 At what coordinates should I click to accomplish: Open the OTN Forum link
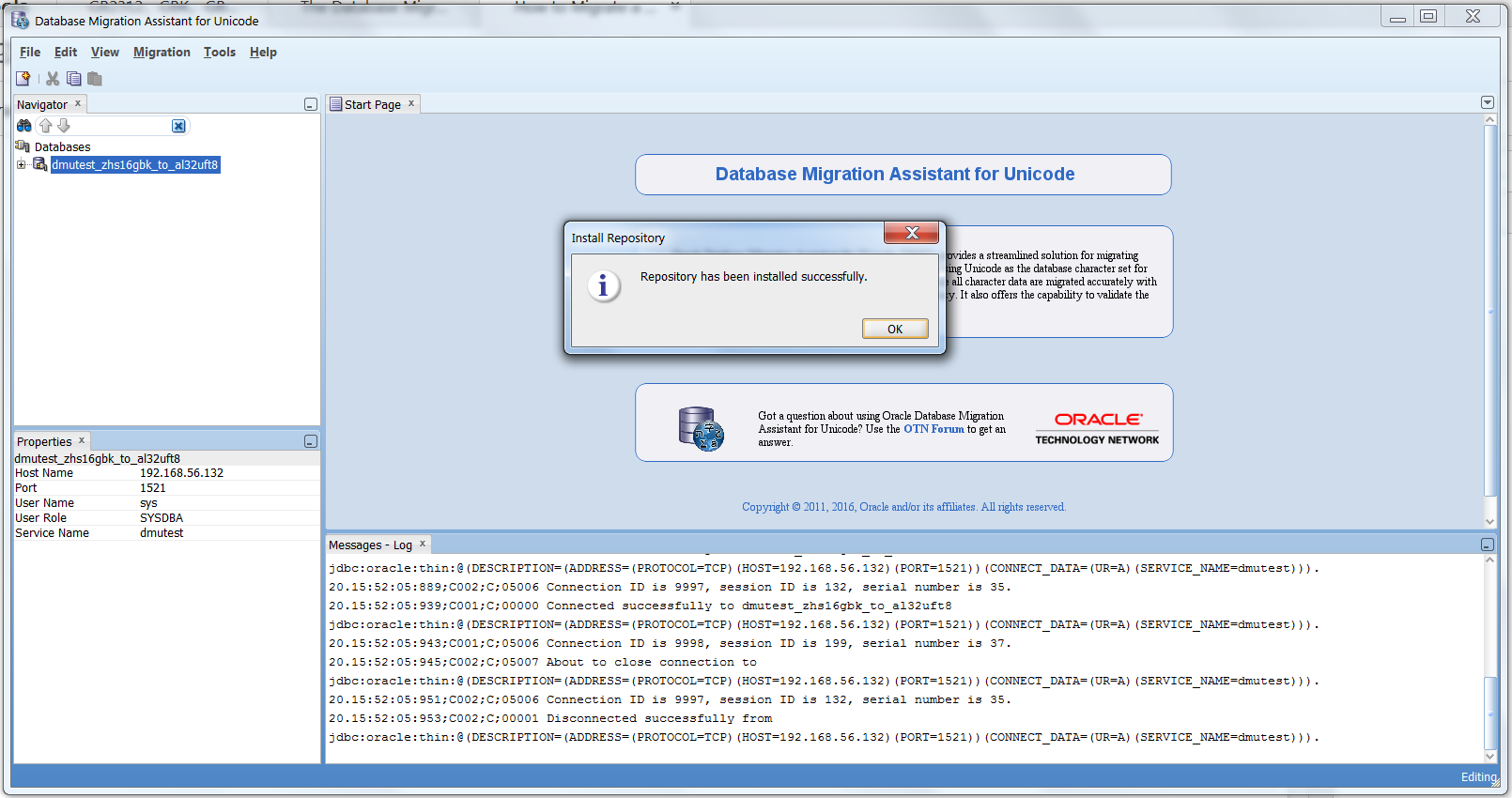coord(933,429)
